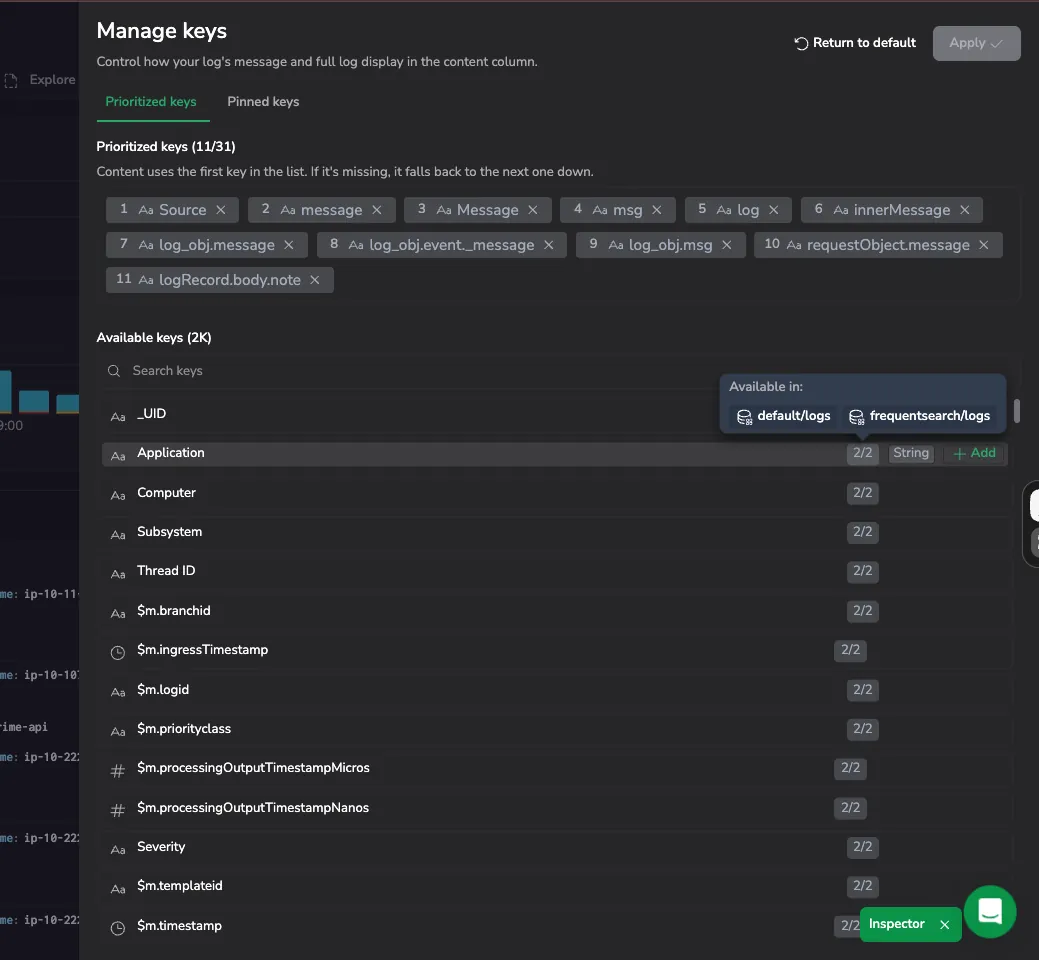
Task: Click the innerMessage chip label
Action: [x=902, y=210]
